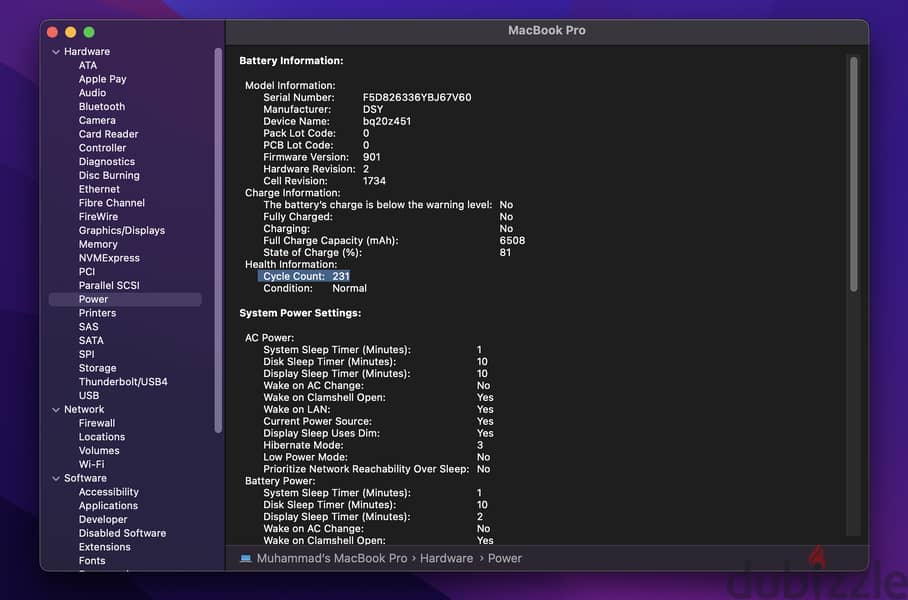
Task: Select PCI in the sidebar
Action: (x=87, y=272)
